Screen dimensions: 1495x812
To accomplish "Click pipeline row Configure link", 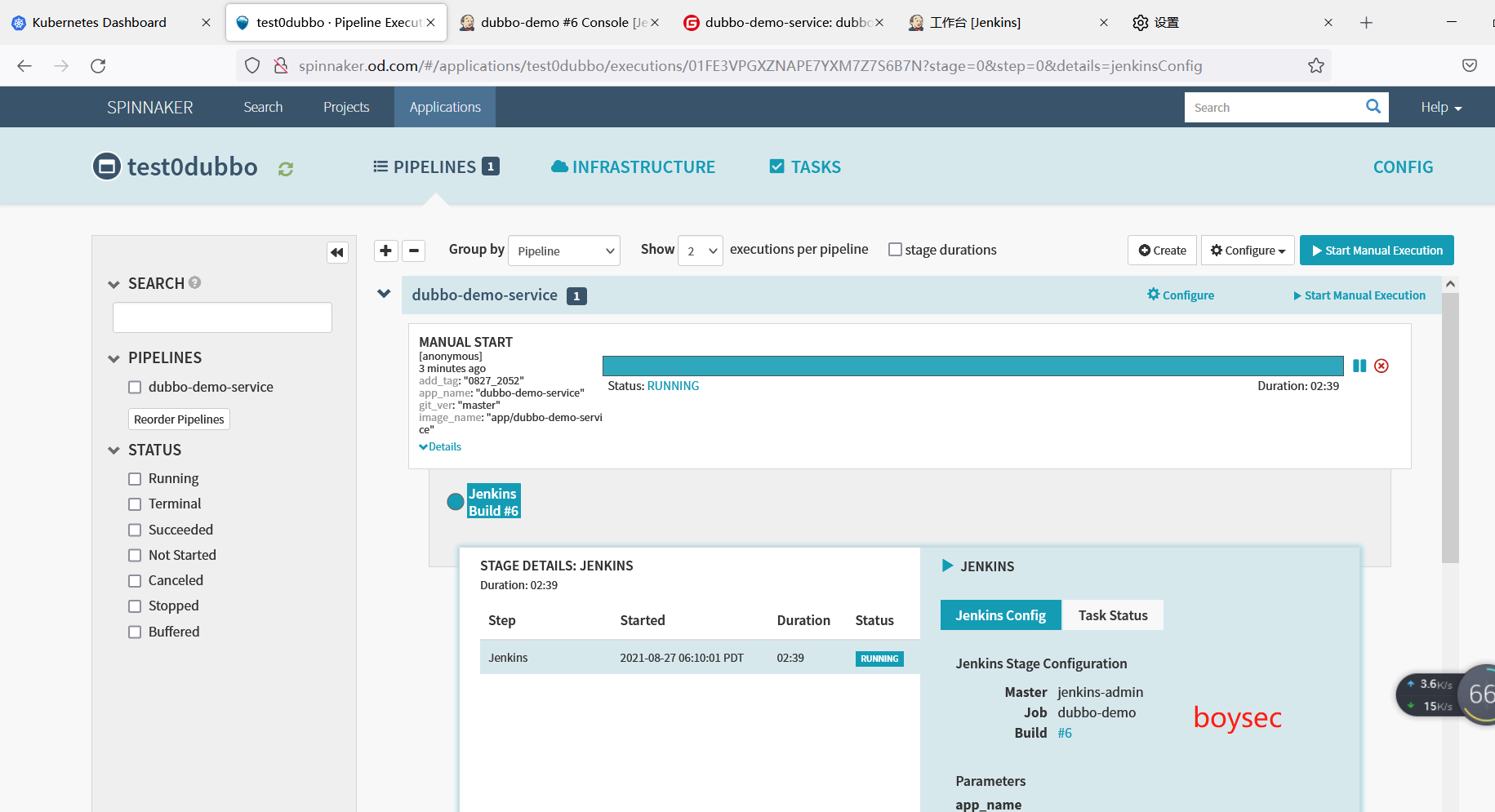I will point(1181,295).
